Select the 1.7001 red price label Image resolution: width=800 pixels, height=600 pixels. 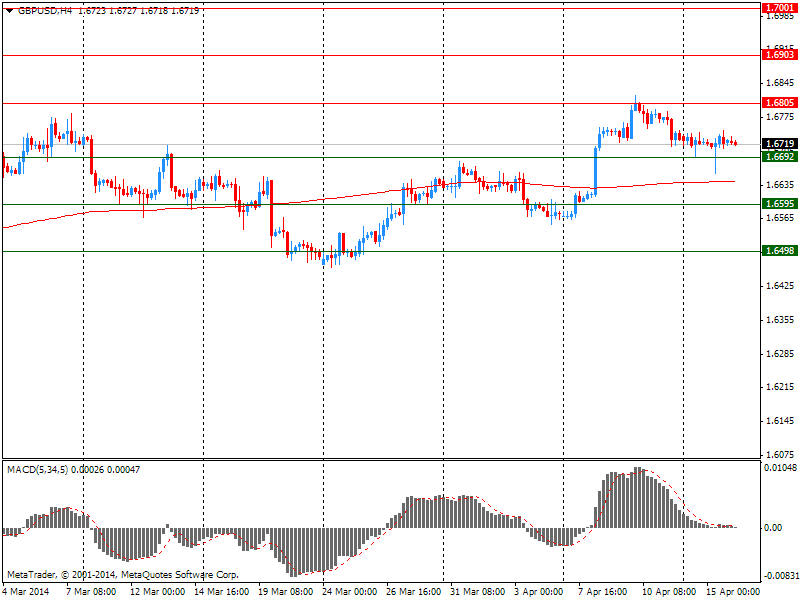pyautogui.click(x=779, y=7)
